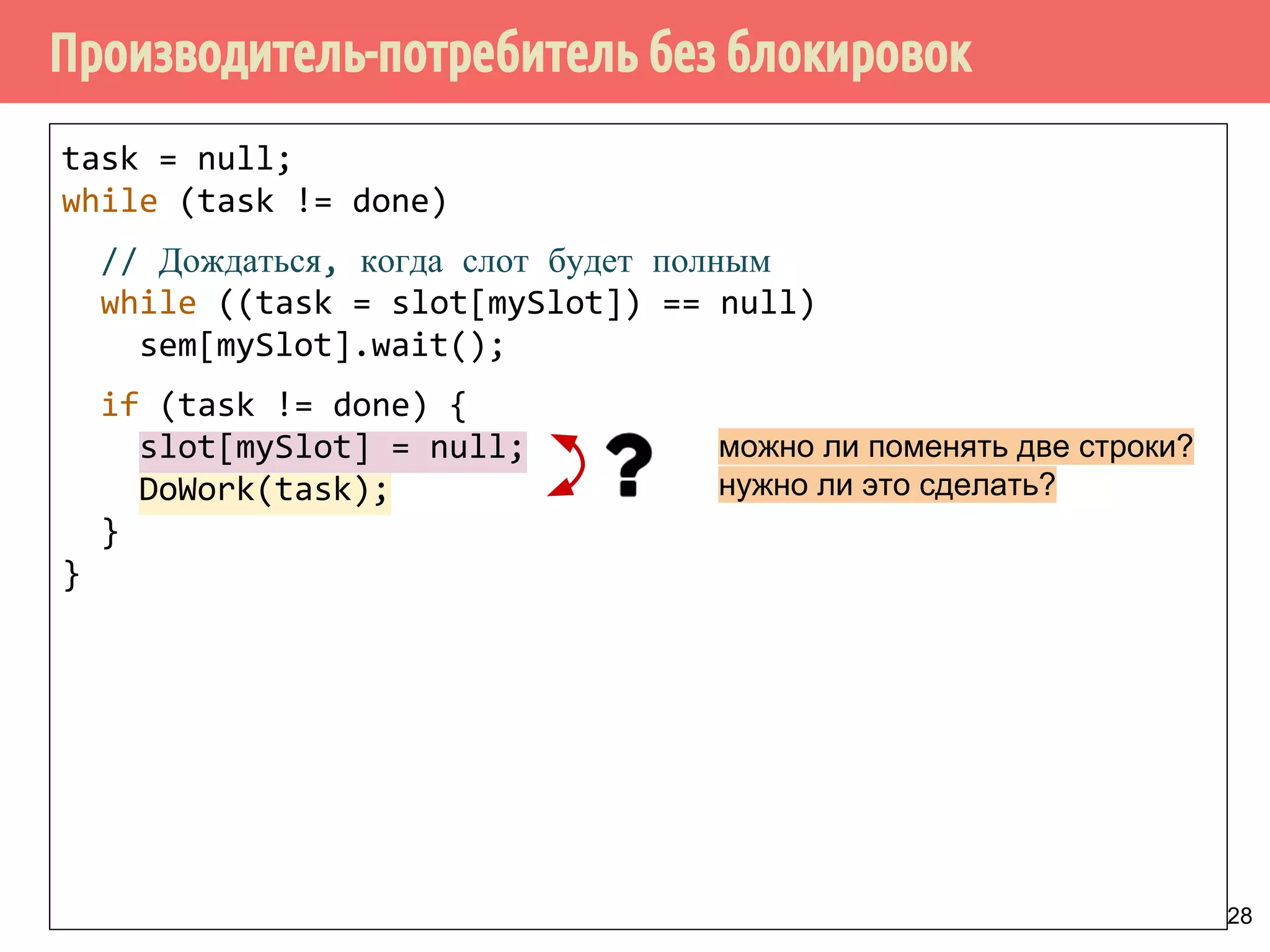Screen dimensions: 1270x952
Task: Click the text 'нужно ли это сделать?'
Action: [x=887, y=485]
